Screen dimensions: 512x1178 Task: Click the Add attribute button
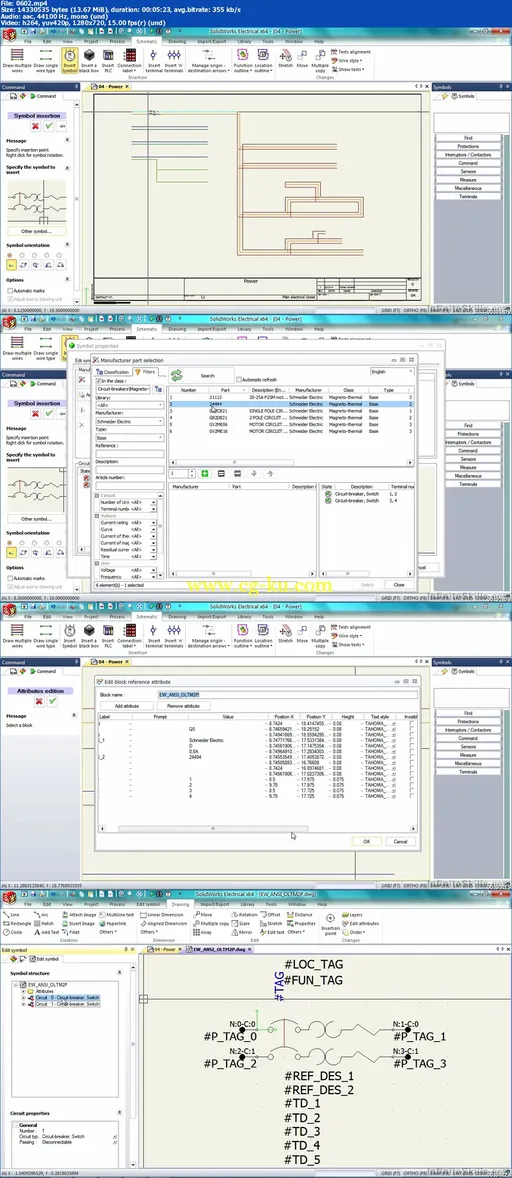coord(127,706)
